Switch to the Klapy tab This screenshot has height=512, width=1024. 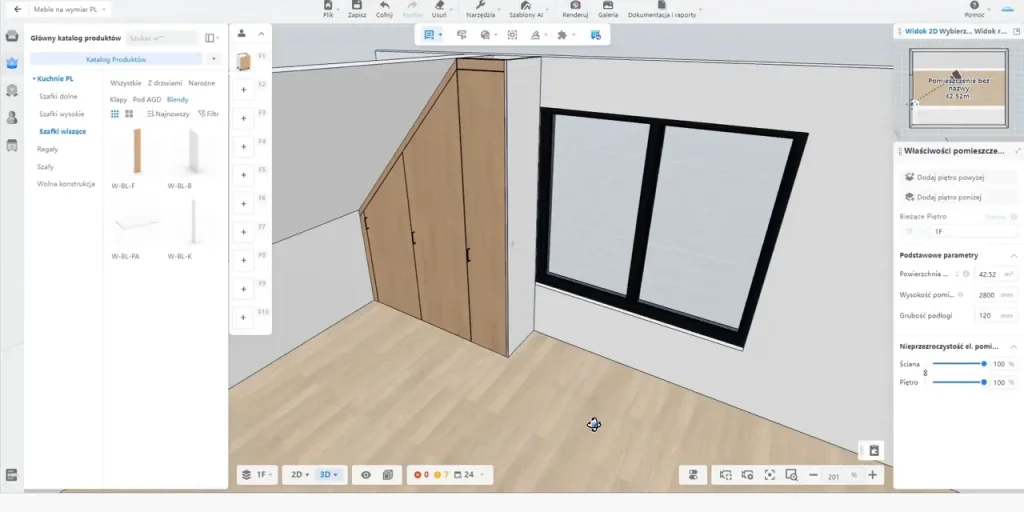pyautogui.click(x=118, y=99)
